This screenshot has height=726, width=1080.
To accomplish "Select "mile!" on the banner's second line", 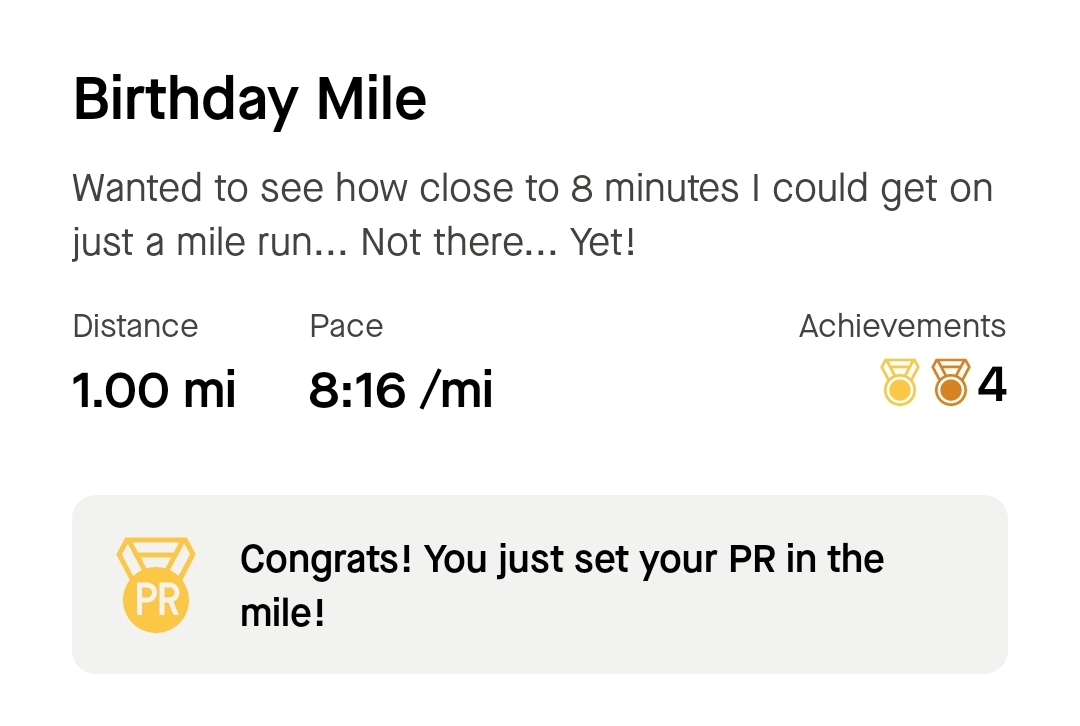I will point(283,612).
